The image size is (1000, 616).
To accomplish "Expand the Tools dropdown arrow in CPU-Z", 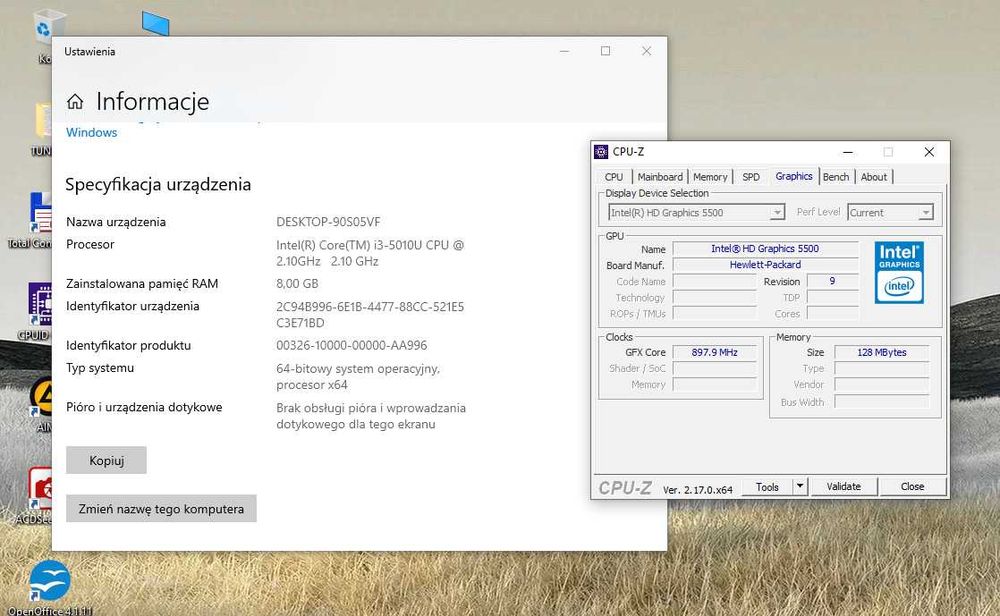I will tap(800, 486).
